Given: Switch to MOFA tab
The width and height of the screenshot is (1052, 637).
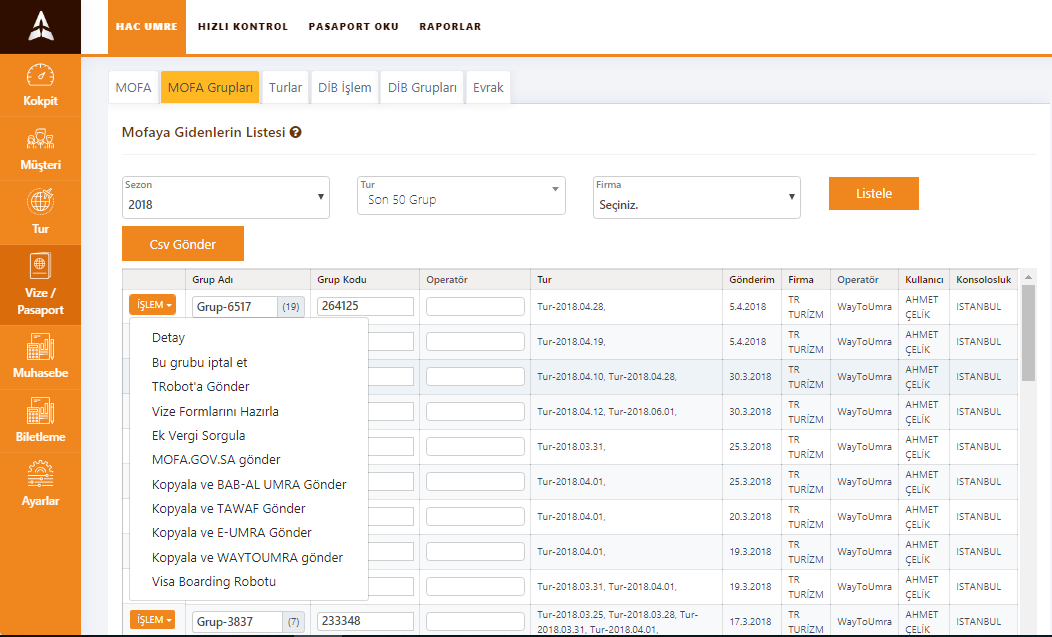Looking at the screenshot, I should (x=134, y=87).
